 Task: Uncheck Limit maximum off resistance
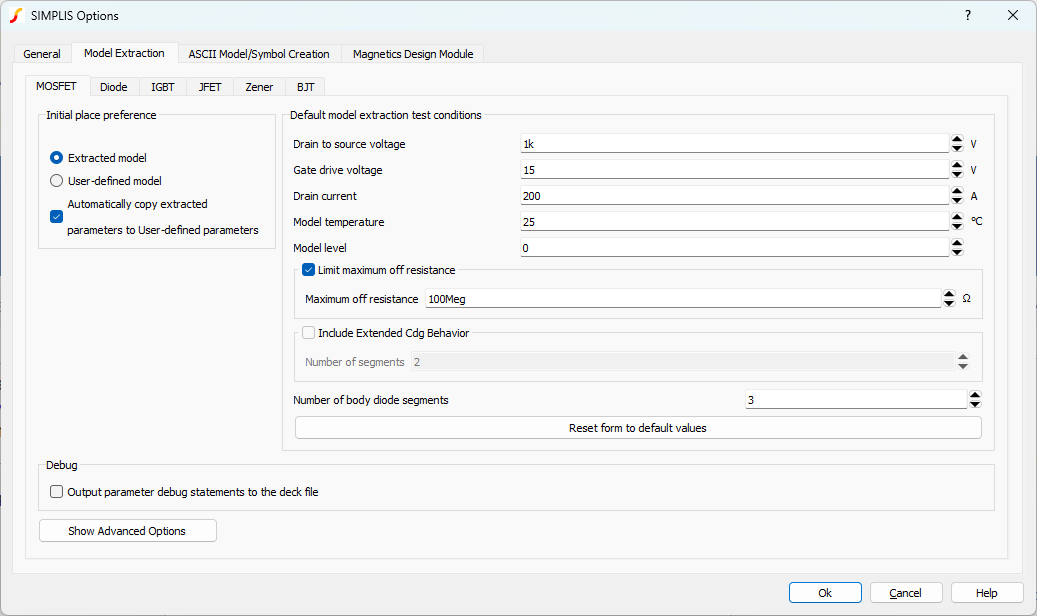[309, 270]
